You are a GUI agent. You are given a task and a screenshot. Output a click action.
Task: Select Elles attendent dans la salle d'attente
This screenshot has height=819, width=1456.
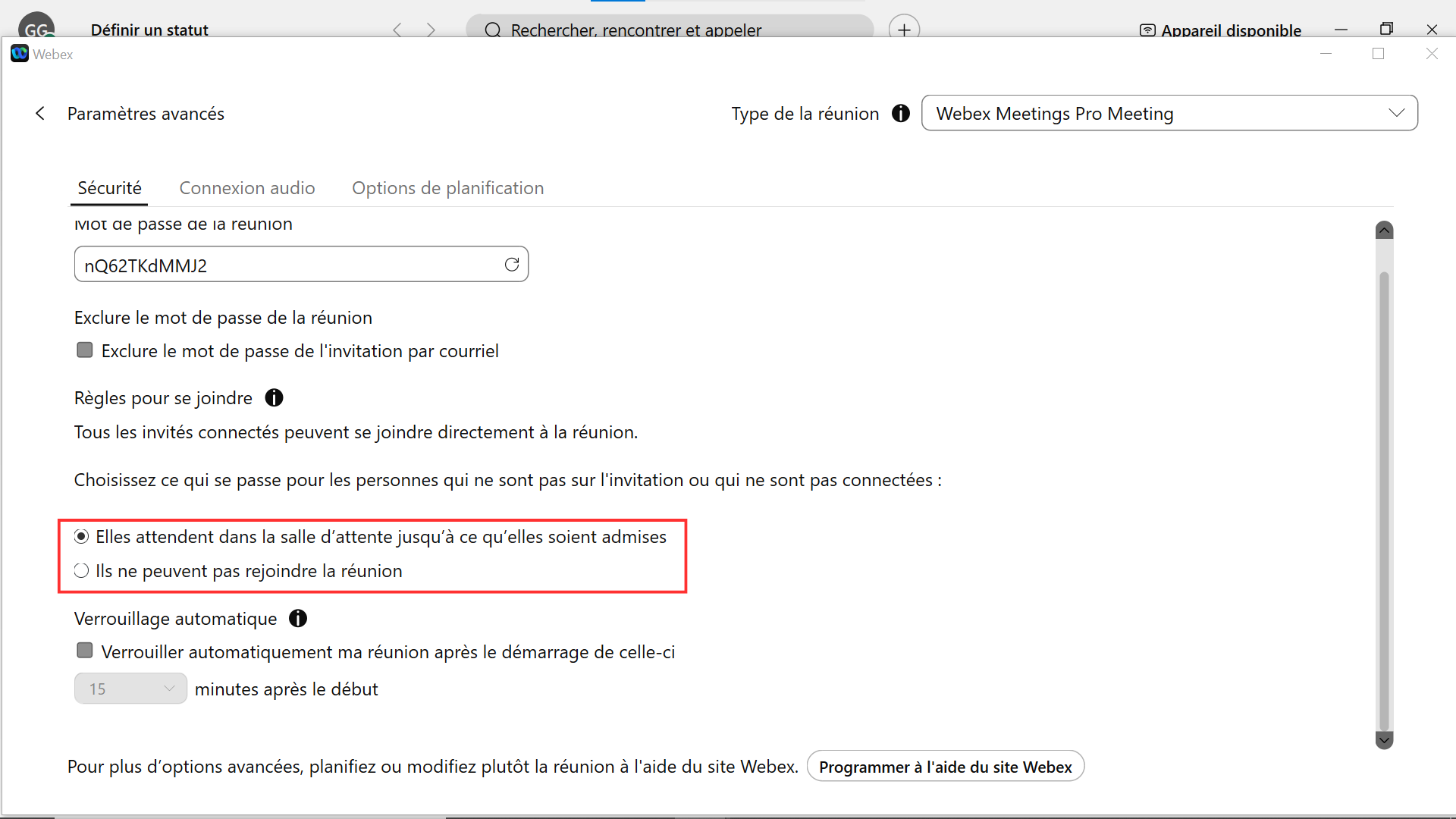[x=81, y=537]
